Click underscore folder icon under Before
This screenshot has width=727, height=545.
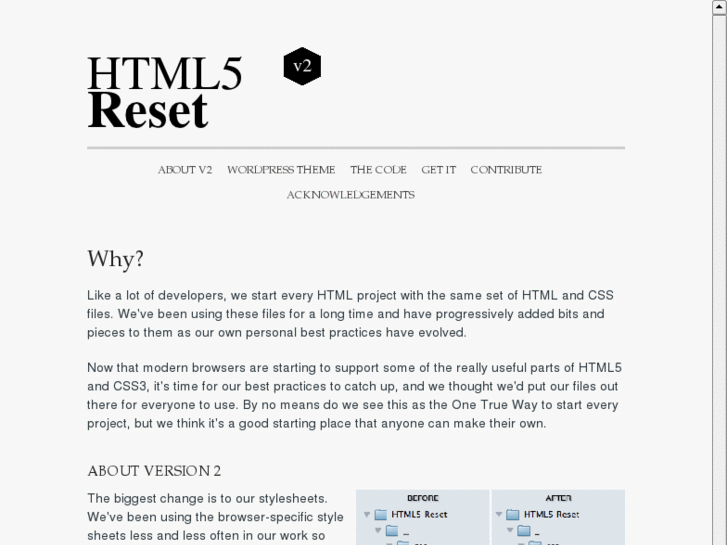click(x=392, y=530)
